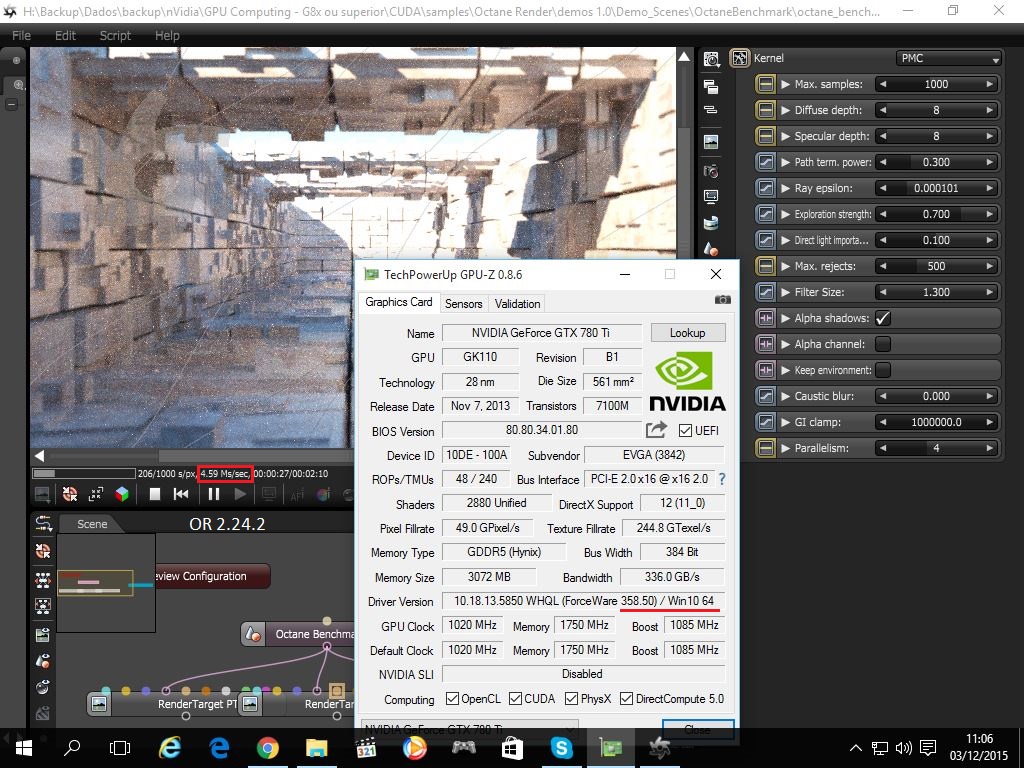Image resolution: width=1024 pixels, height=768 pixels.
Task: Open the File menu
Action: pos(21,35)
